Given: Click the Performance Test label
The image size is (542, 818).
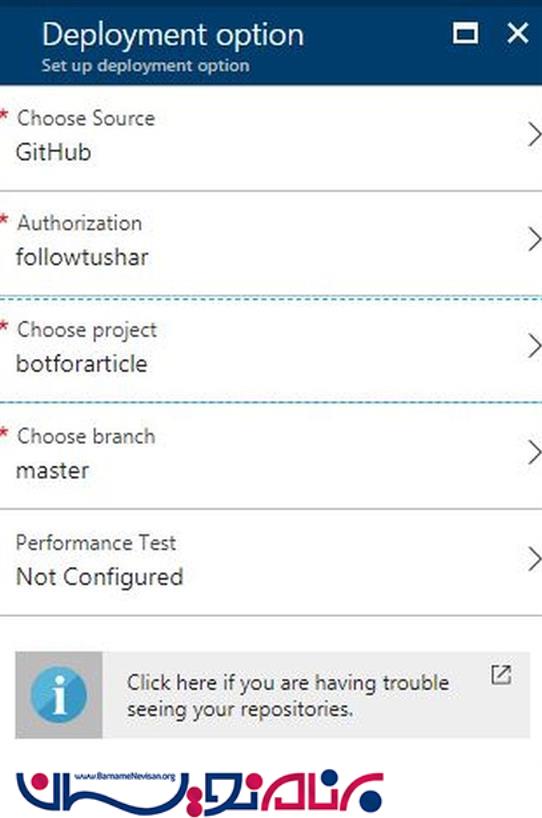Looking at the screenshot, I should (x=96, y=543).
